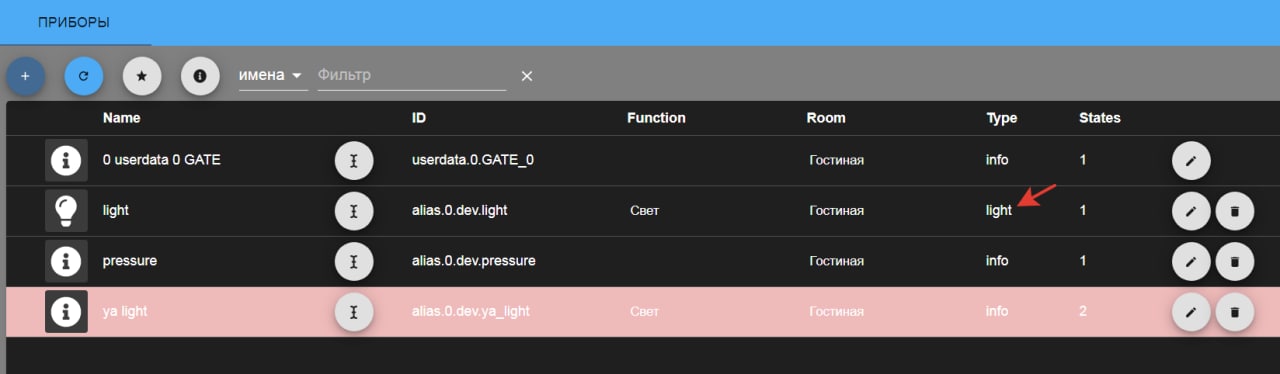Image resolution: width=1280 pixels, height=374 pixels.
Task: Edit the ya light device with pencil
Action: coord(1191,312)
